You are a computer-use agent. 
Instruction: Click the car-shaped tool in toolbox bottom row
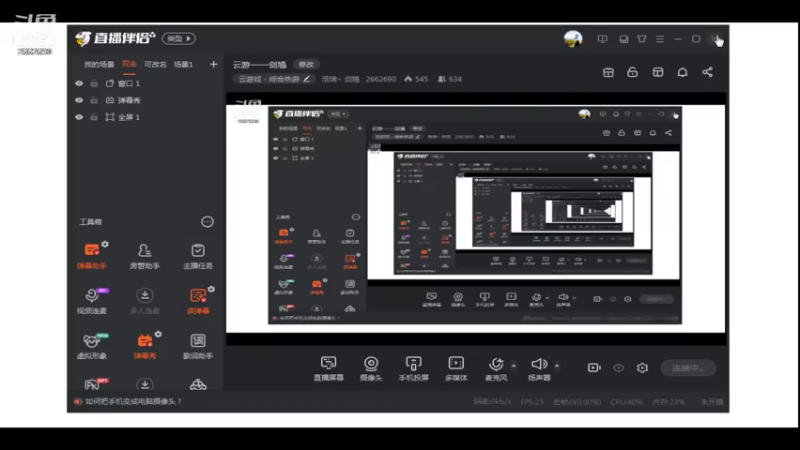click(198, 384)
